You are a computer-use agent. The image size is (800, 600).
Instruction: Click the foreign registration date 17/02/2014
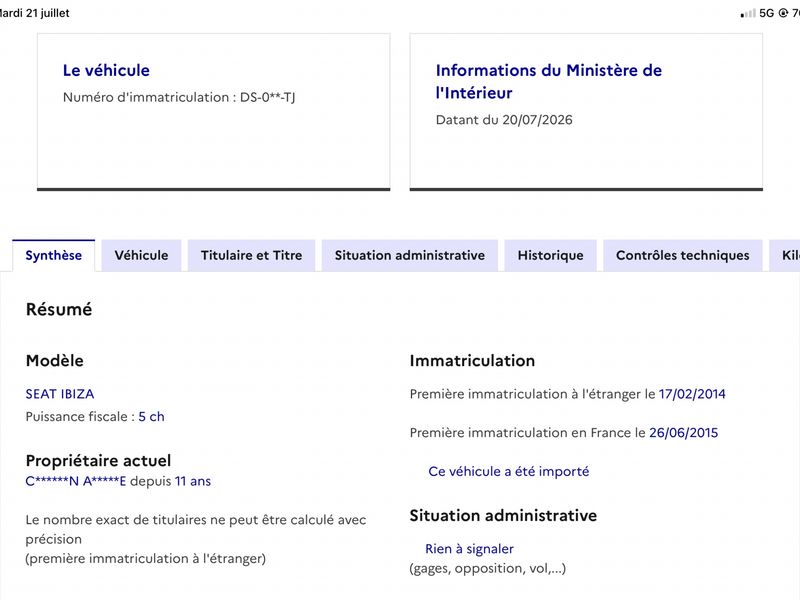pos(692,394)
